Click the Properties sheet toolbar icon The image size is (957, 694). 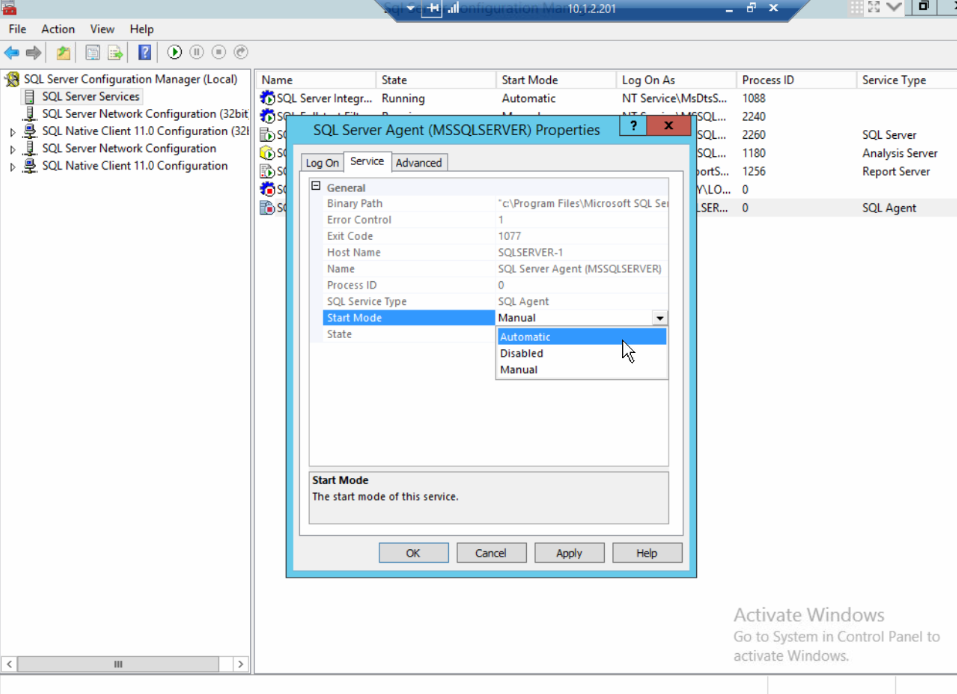[x=92, y=52]
